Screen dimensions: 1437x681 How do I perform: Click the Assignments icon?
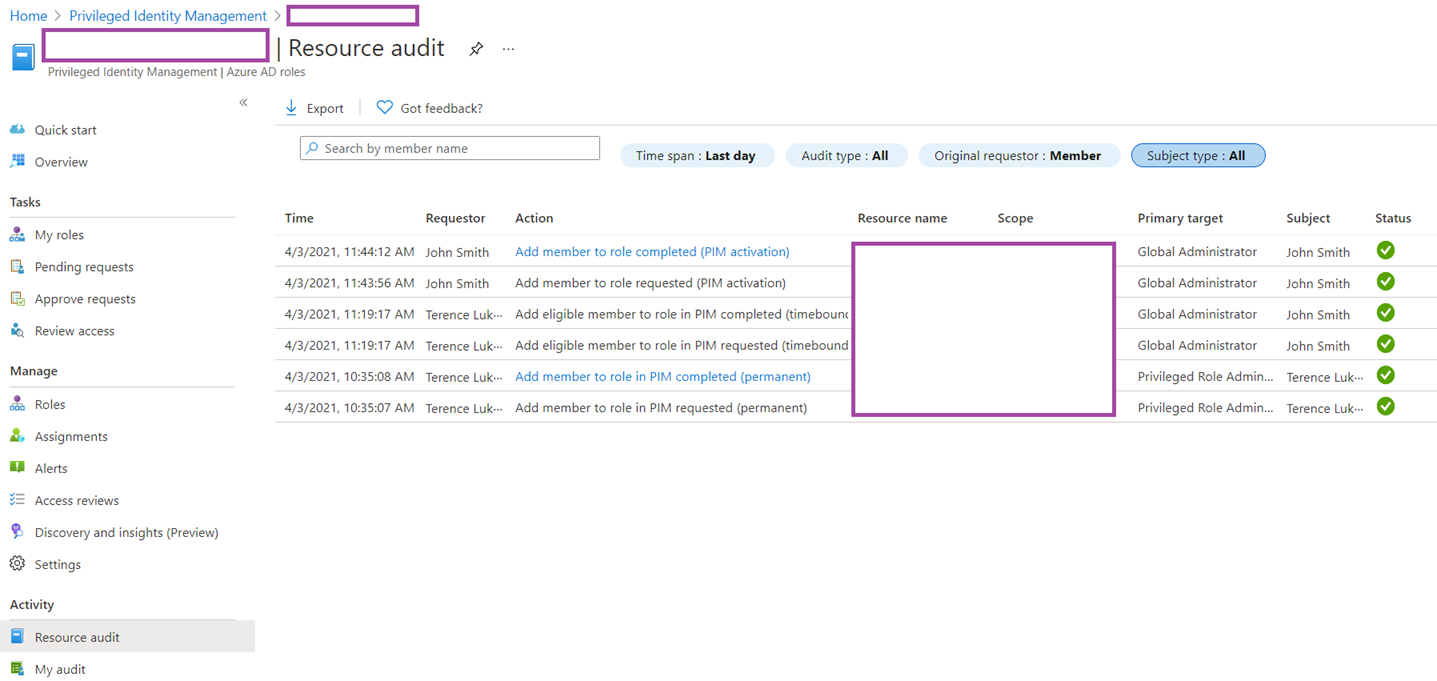pyautogui.click(x=17, y=436)
